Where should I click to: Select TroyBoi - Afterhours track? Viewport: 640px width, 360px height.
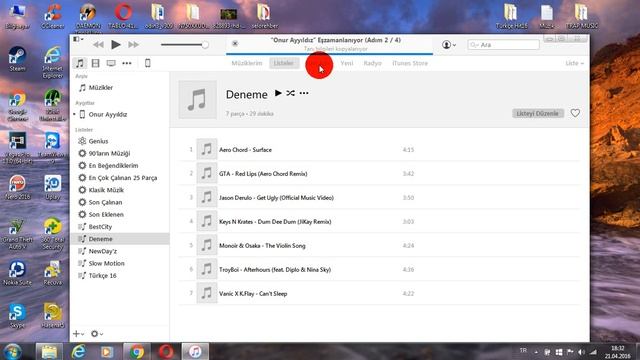click(379, 269)
